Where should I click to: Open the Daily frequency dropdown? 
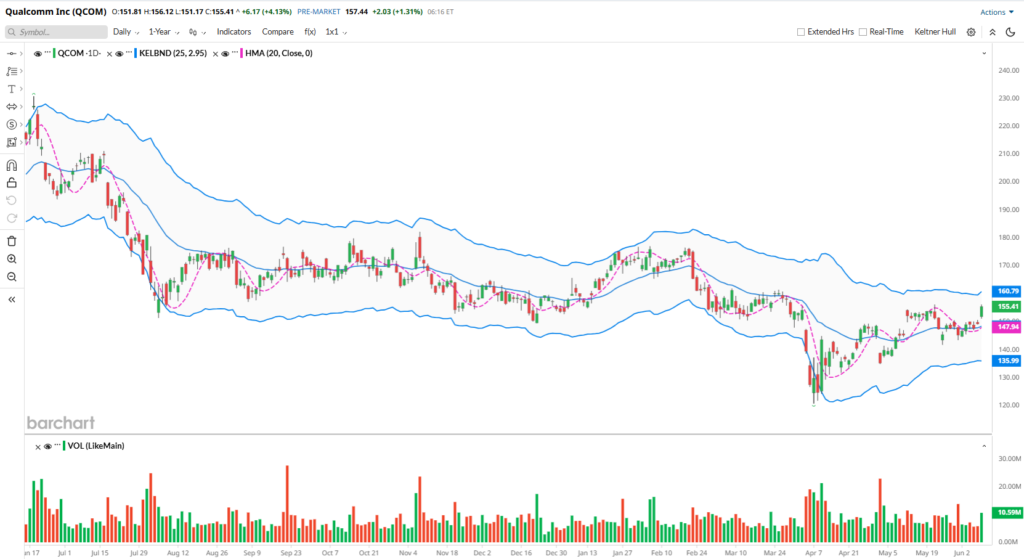(125, 32)
